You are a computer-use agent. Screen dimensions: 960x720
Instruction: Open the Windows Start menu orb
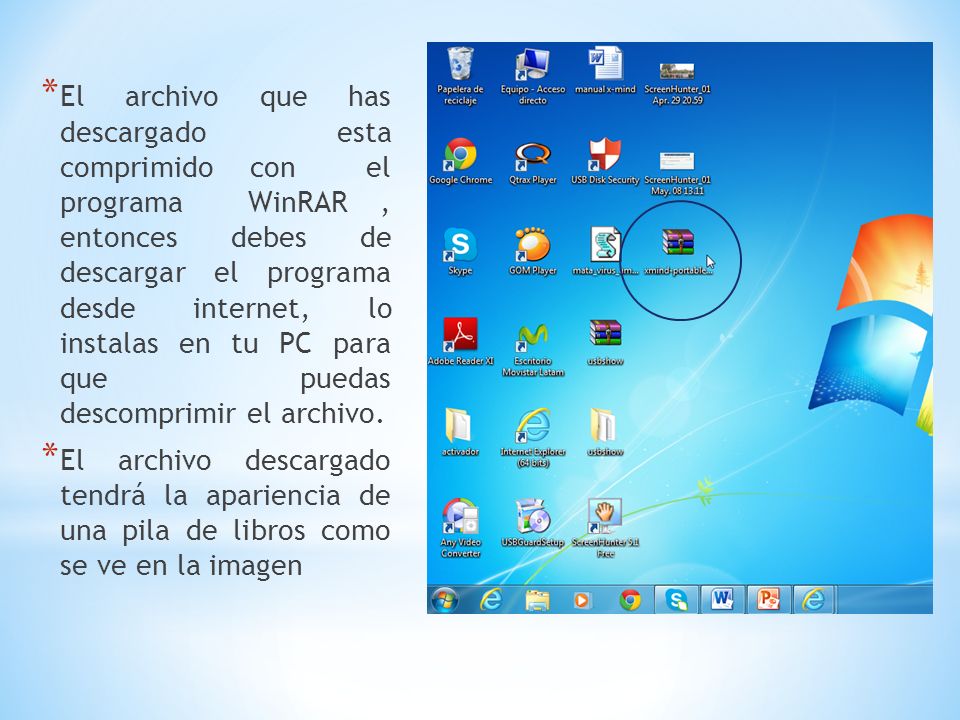click(x=444, y=599)
